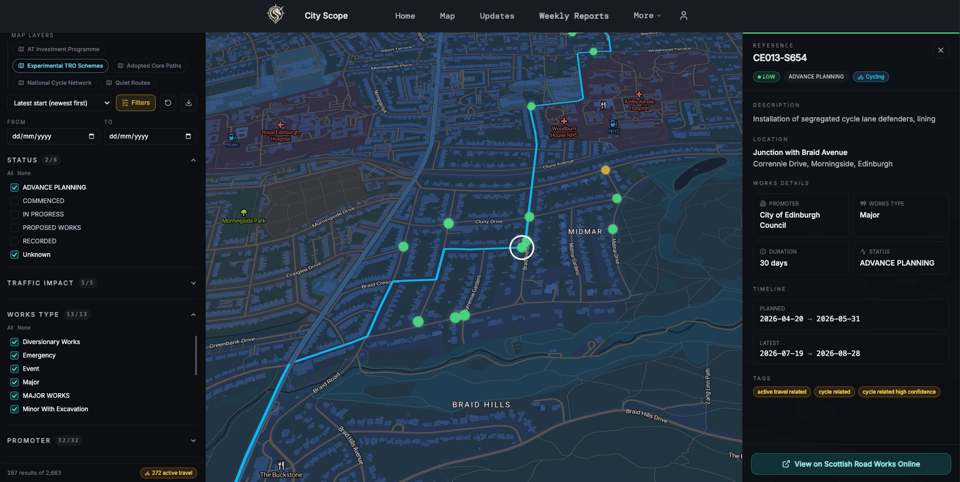
Task: Toggle the Diversionary Works checkbox
Action: pos(15,342)
